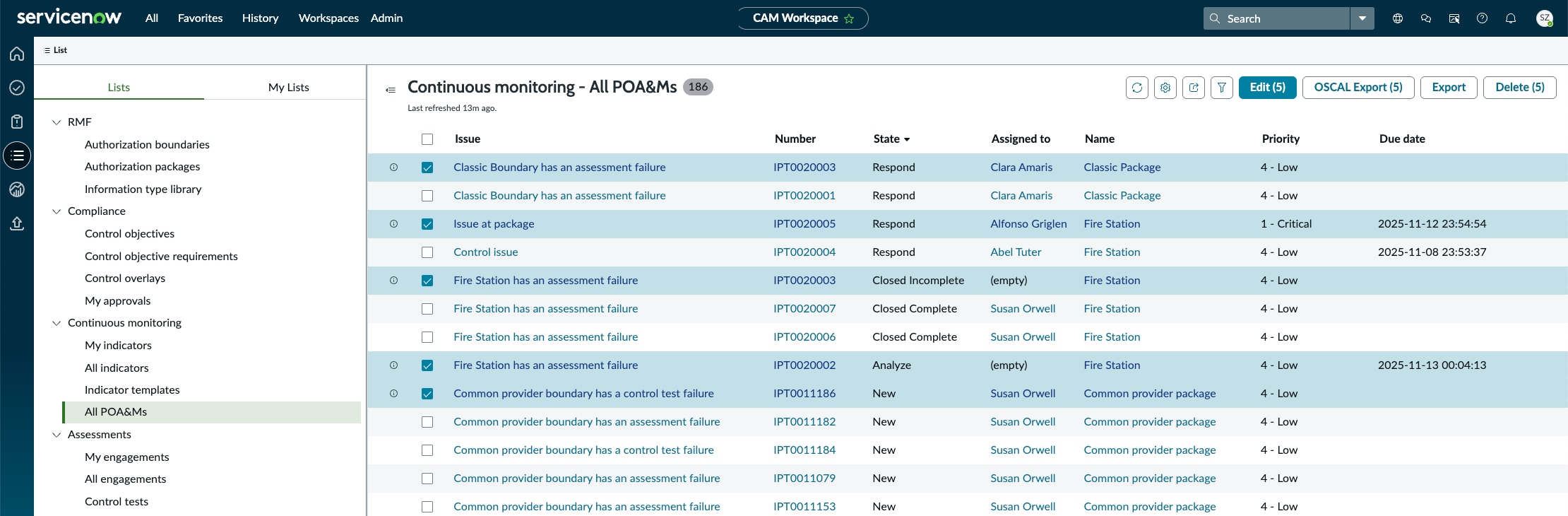Open the Admin menu

(386, 18)
